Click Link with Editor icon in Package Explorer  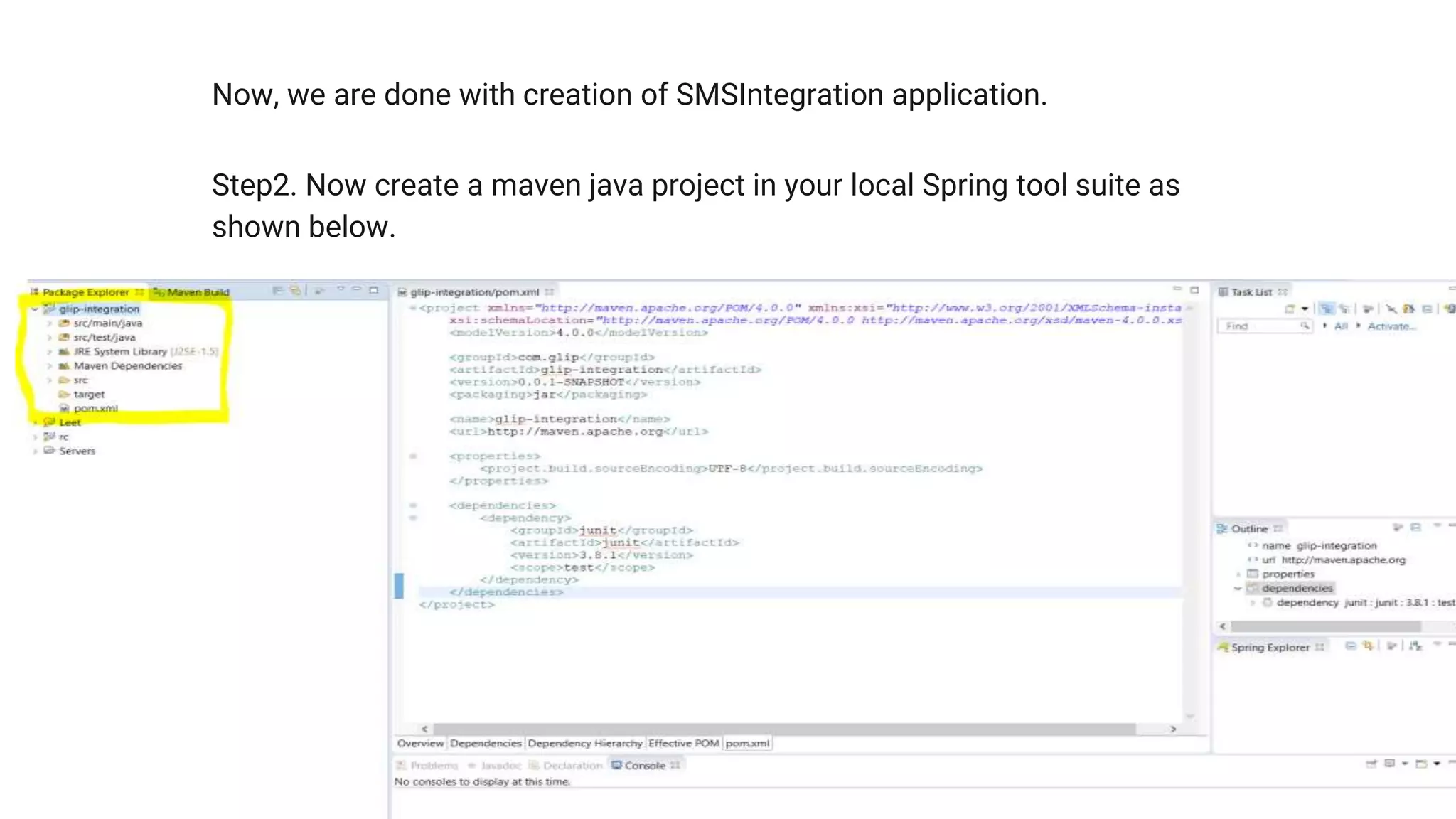point(294,291)
